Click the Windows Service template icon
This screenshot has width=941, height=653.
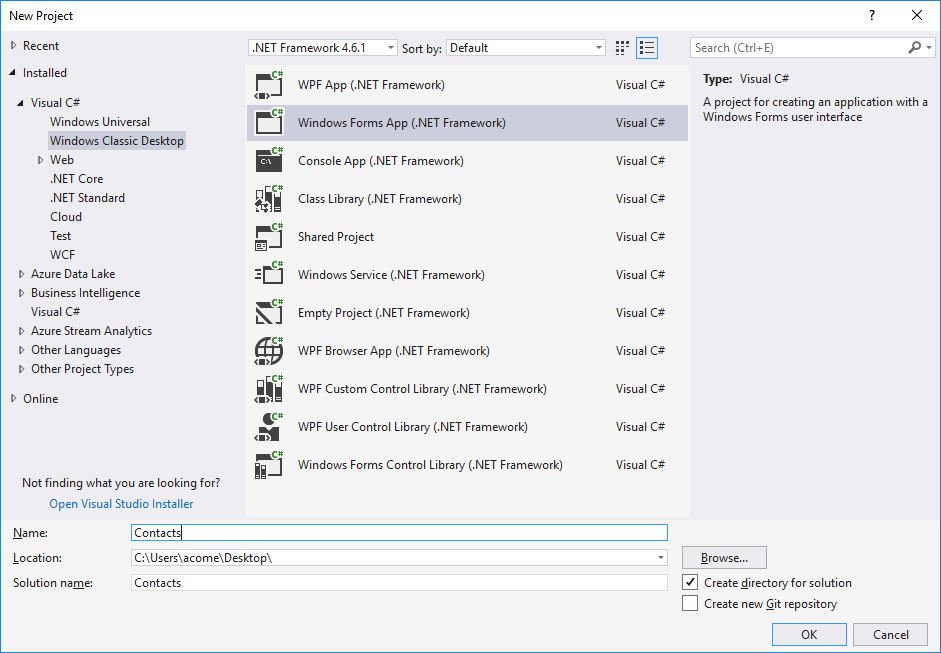tap(269, 275)
